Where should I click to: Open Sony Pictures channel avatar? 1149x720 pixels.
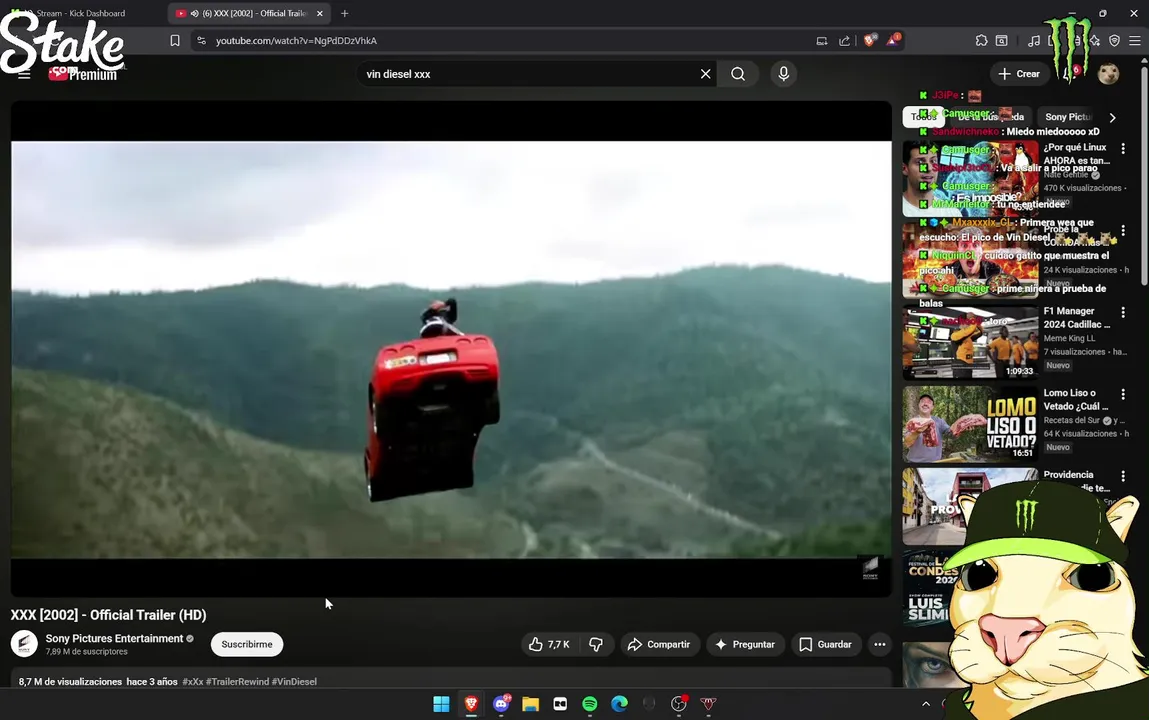[x=24, y=645]
